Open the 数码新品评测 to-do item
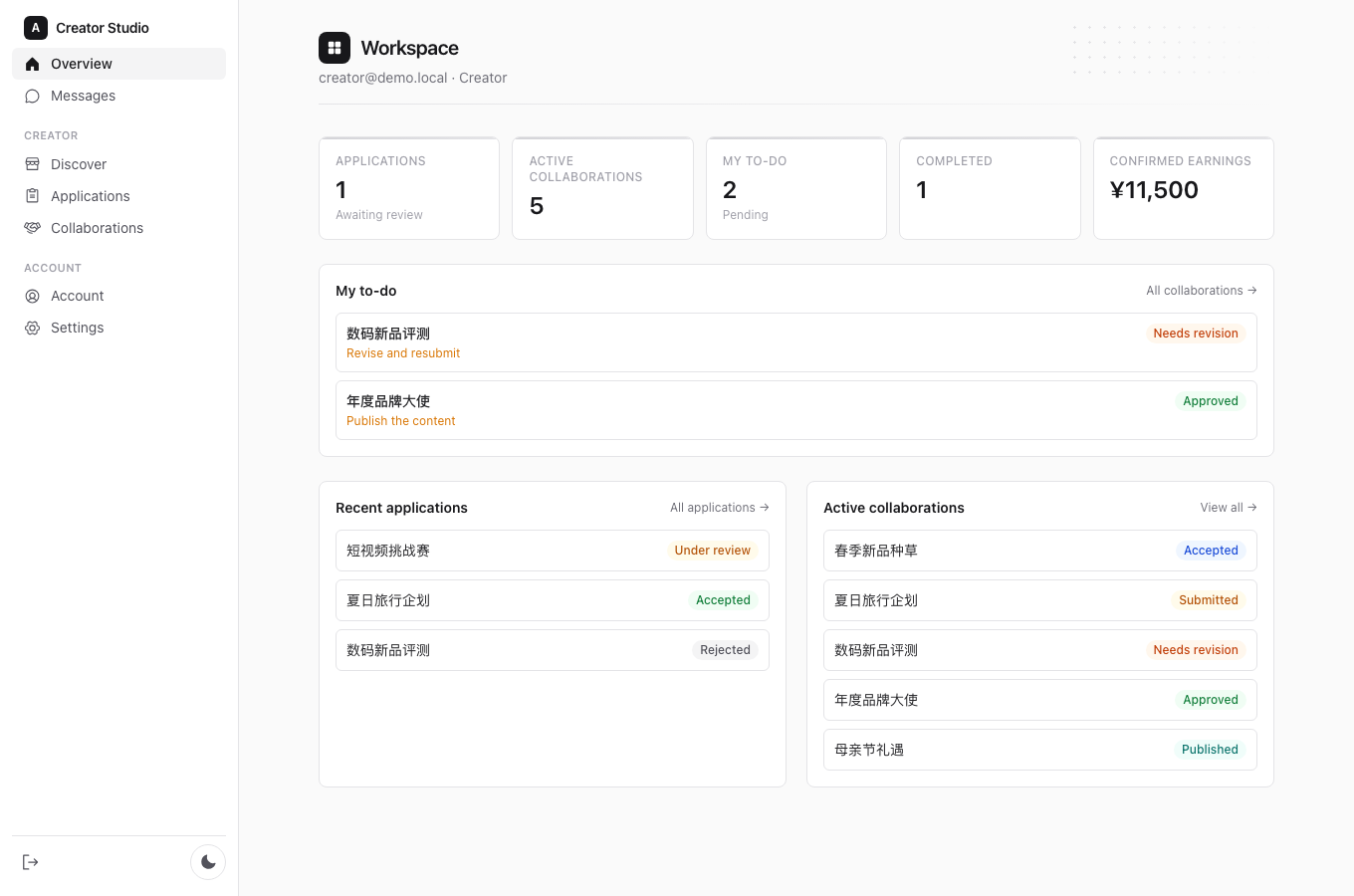Screen dimensions: 1354x896 pos(796,342)
